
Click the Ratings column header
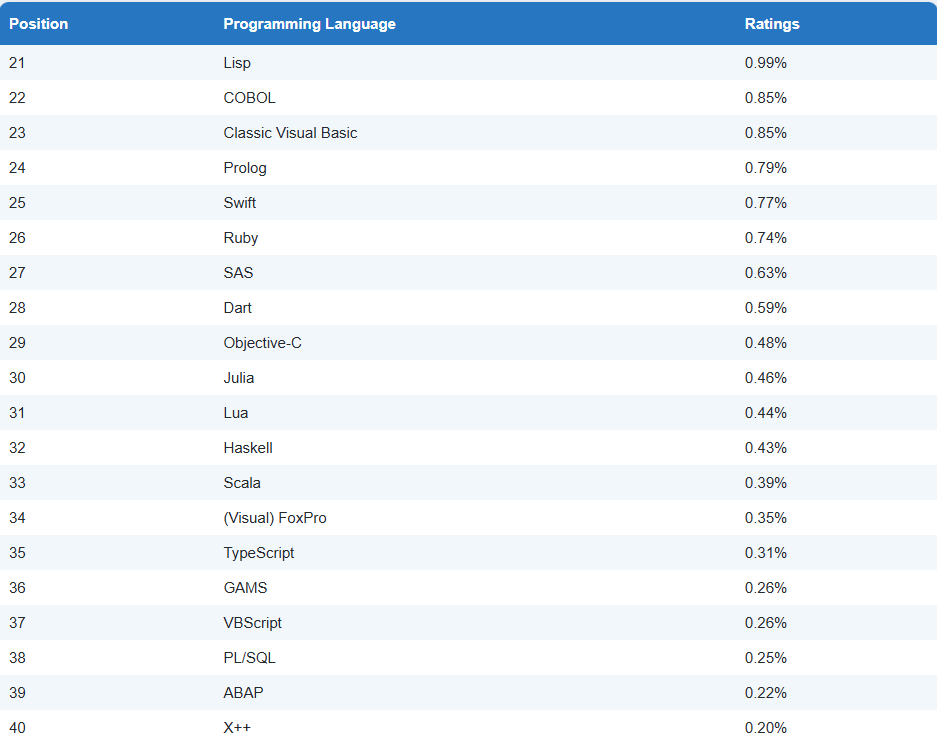tap(771, 24)
